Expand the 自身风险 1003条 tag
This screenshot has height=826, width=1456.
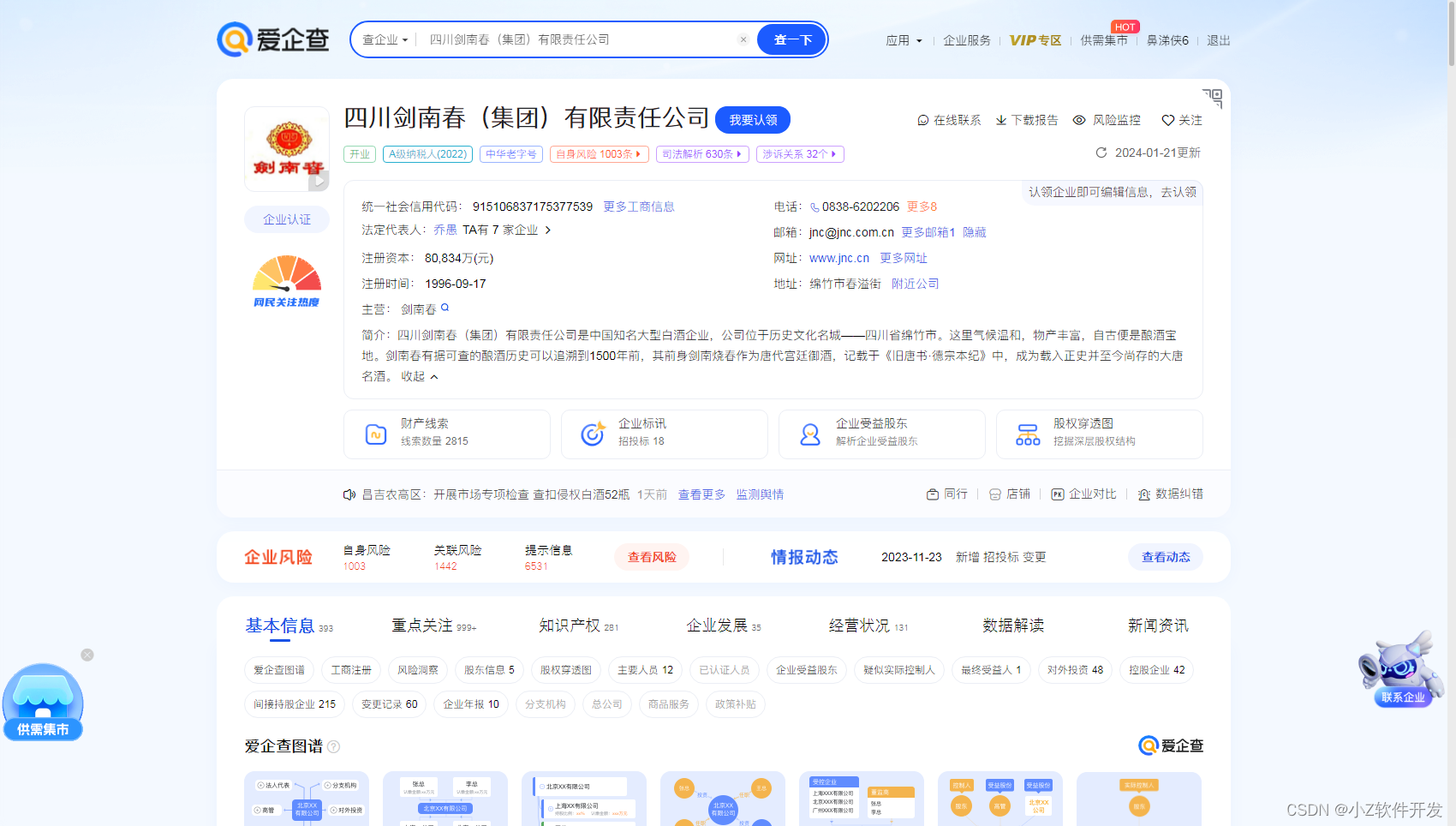(599, 154)
